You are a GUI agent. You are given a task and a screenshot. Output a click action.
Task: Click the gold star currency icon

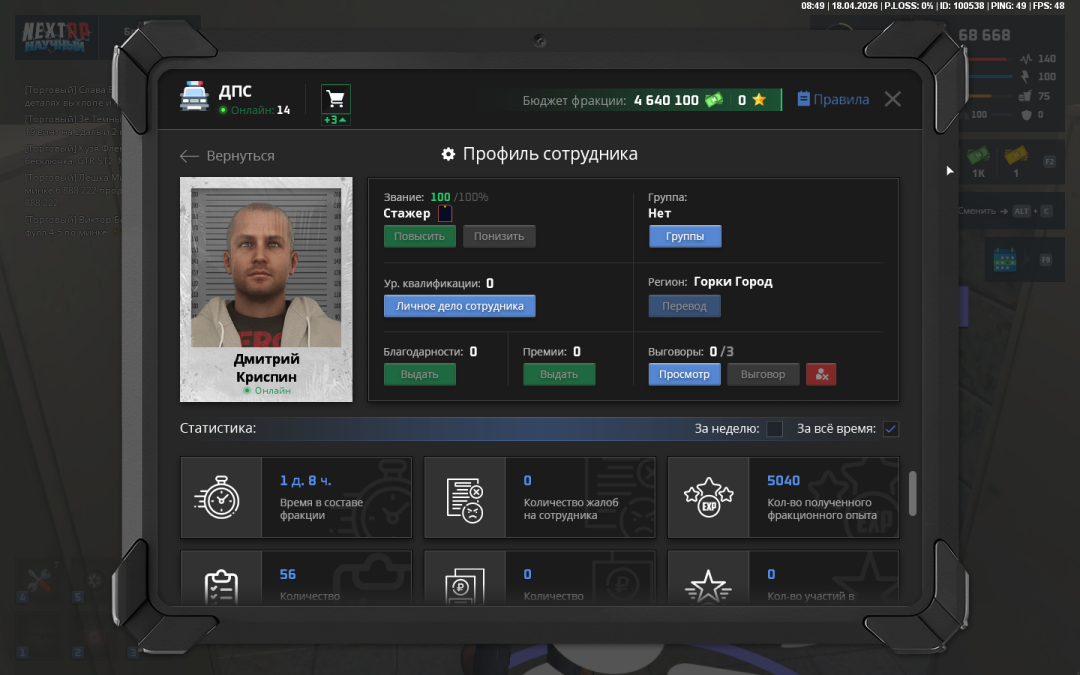point(759,100)
